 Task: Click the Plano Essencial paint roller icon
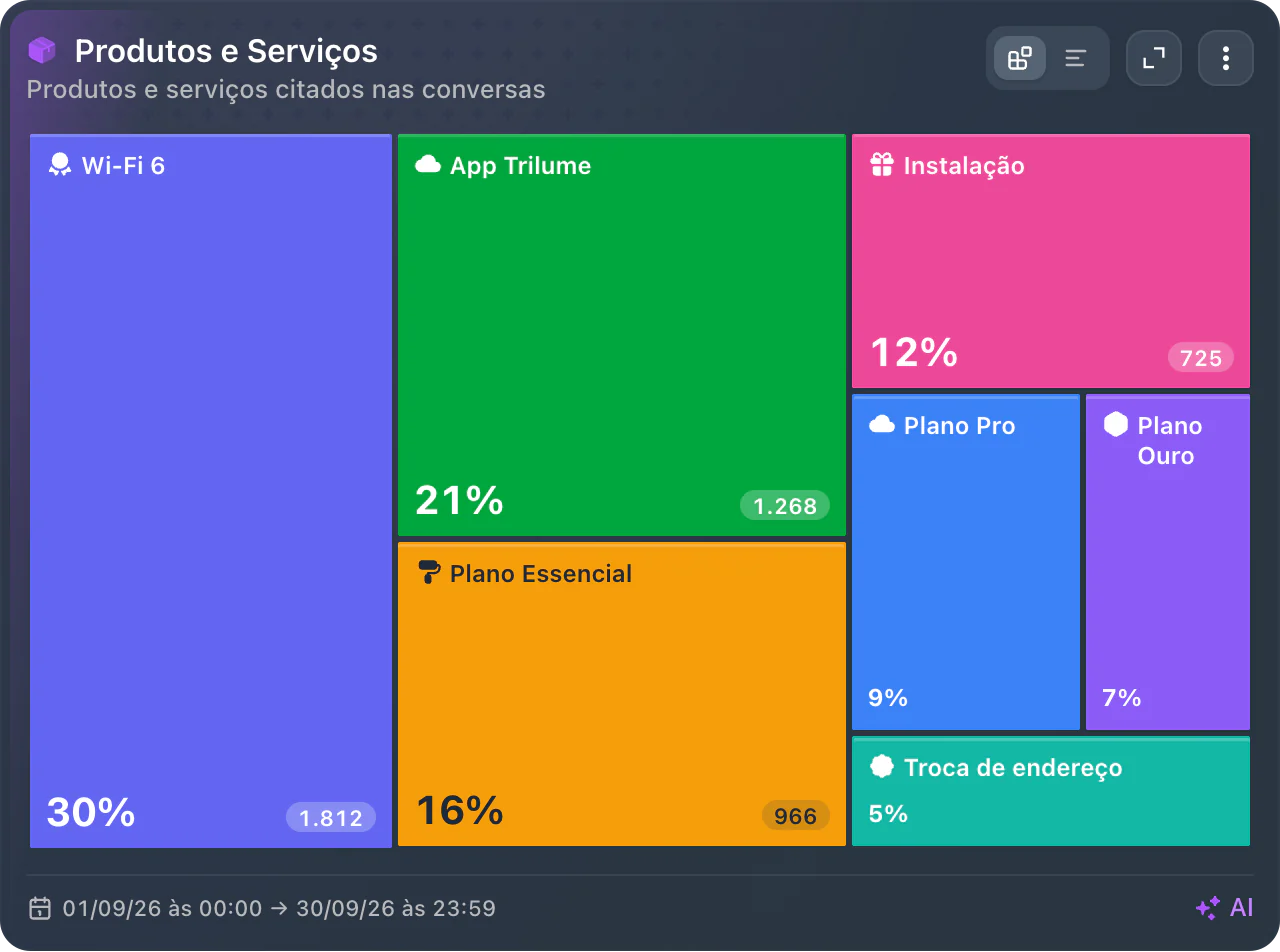tap(429, 573)
